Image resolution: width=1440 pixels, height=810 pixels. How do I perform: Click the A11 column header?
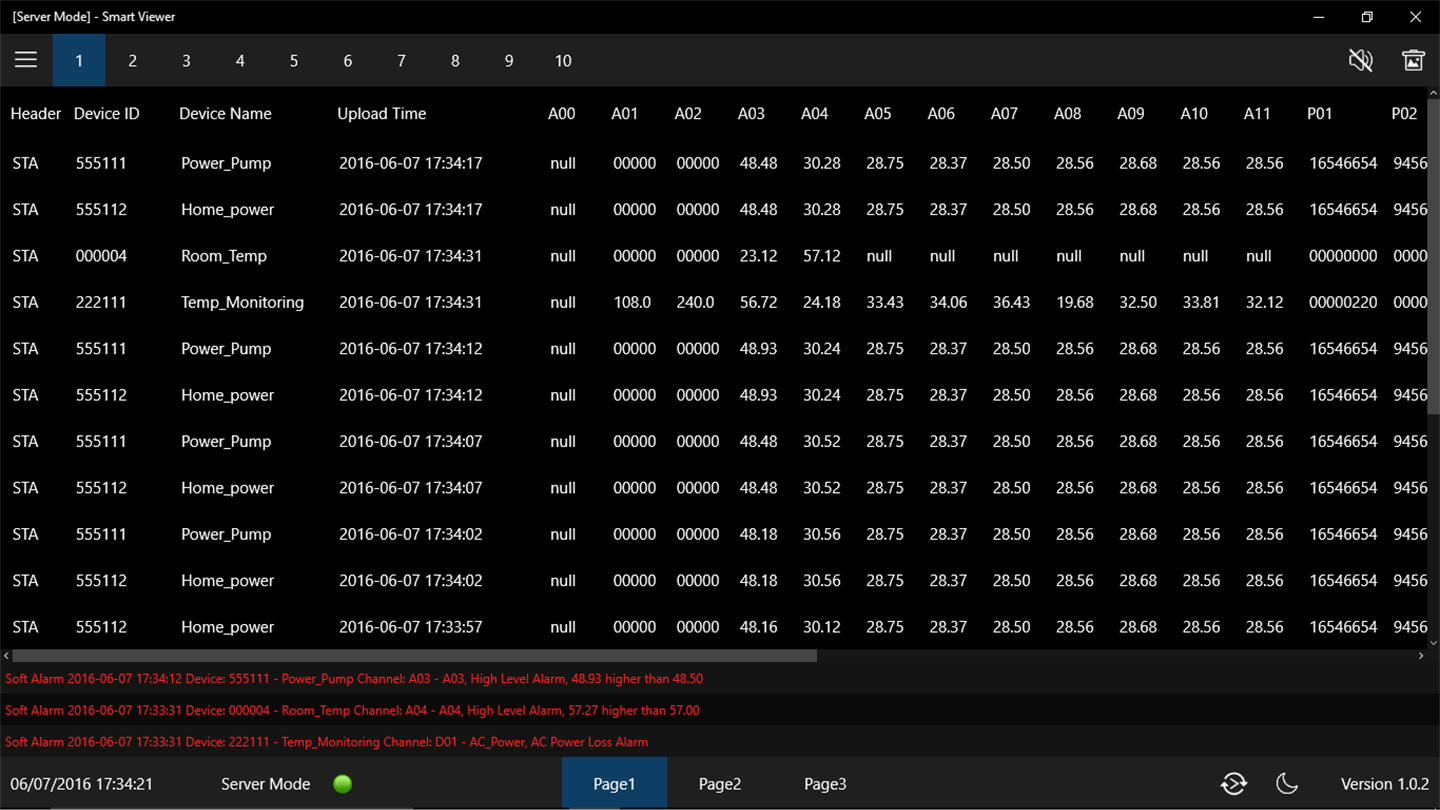[1257, 113]
